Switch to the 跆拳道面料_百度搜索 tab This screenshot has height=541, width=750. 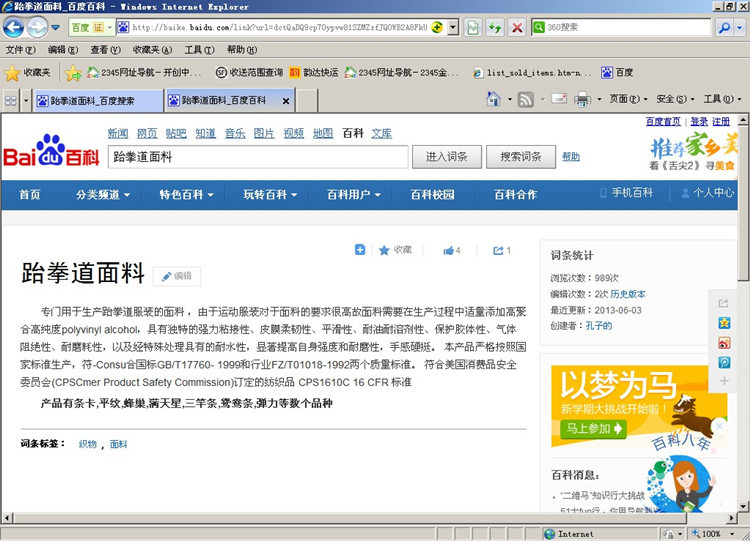98,100
